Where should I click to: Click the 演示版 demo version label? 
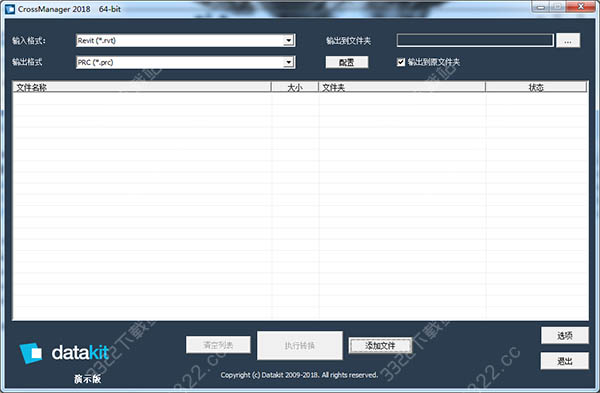point(88,379)
